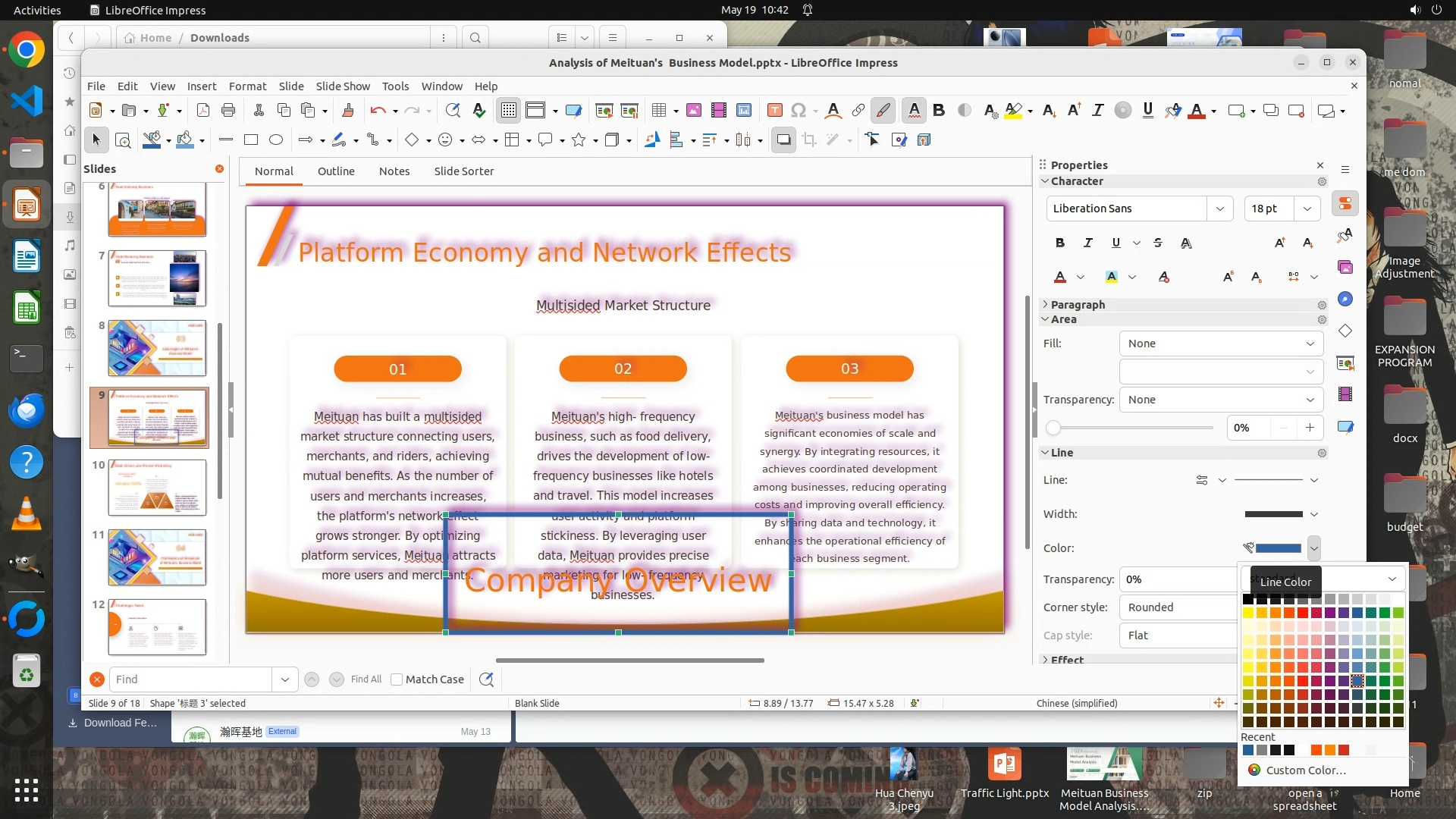Image resolution: width=1456 pixels, height=819 pixels.
Task: Open the Gallery sidebar deck icon
Action: [x=1345, y=267]
